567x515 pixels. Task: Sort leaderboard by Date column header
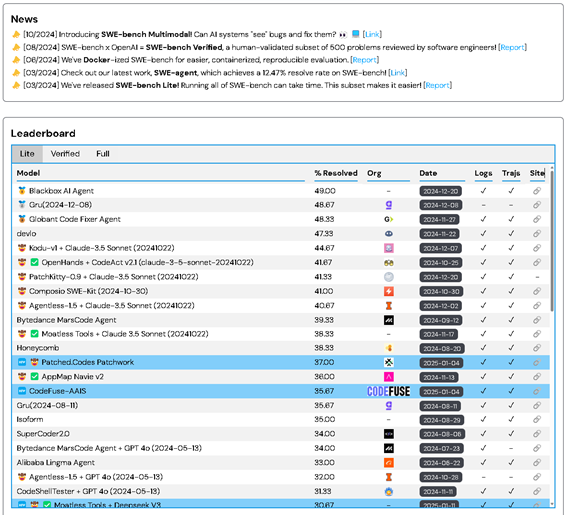[x=428, y=173]
